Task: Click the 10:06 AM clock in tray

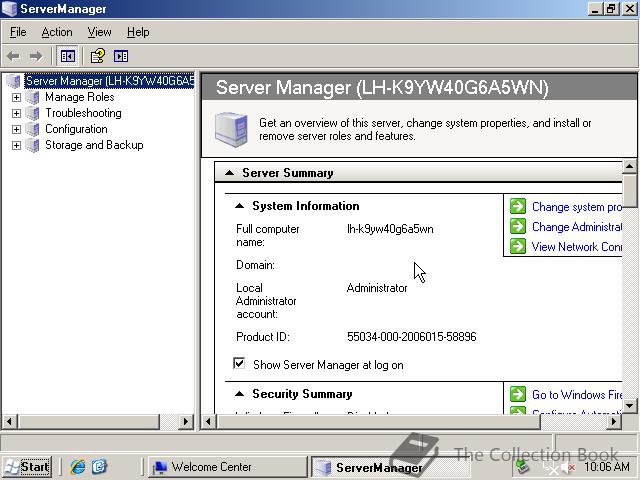Action: 607,467
